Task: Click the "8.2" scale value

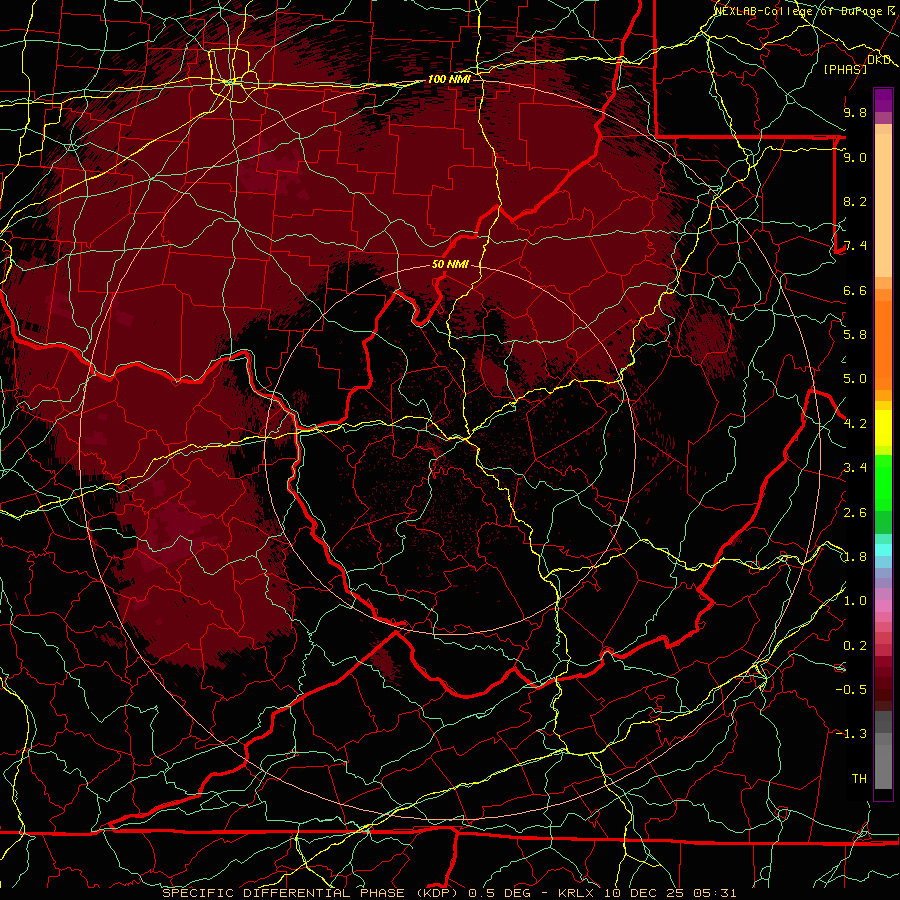Action: coord(855,201)
